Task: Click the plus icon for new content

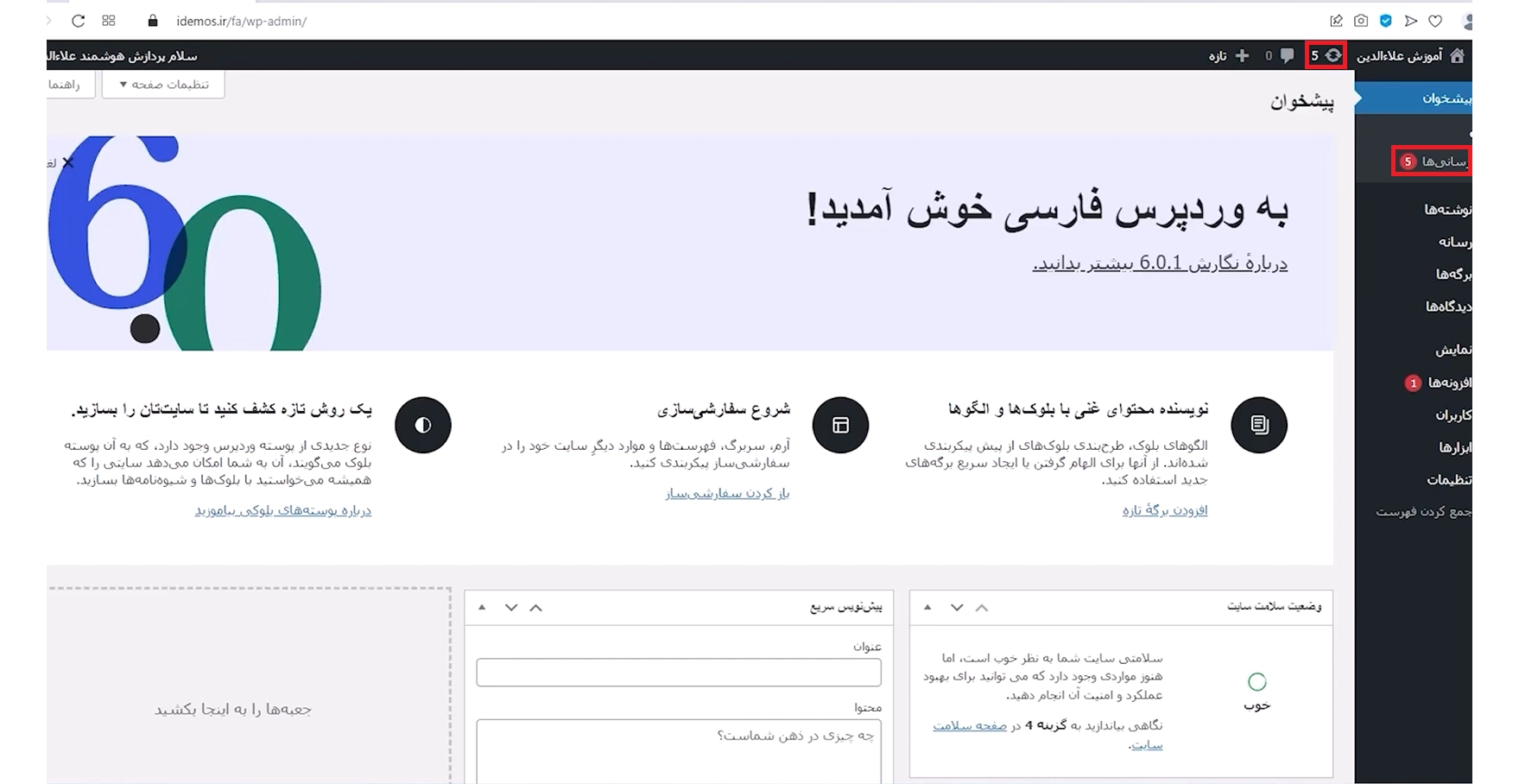Action: pos(1242,55)
